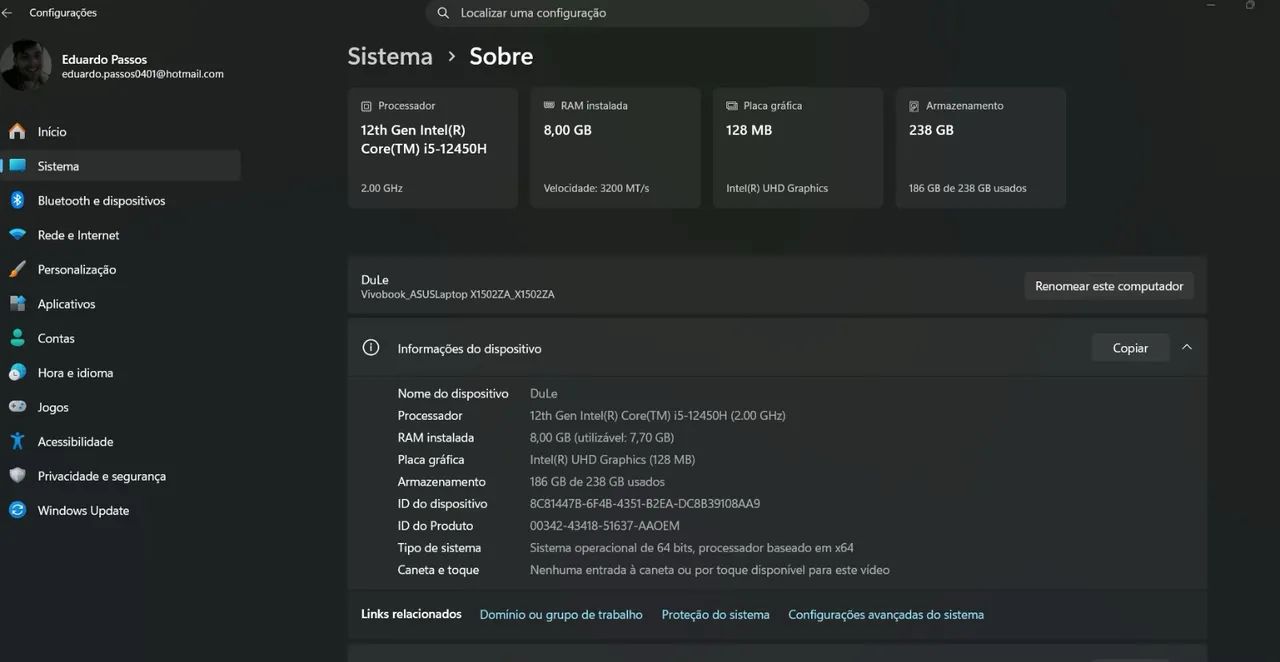Viewport: 1280px width, 662px height.
Task: Click the Armazenamento card icon
Action: 914,106
